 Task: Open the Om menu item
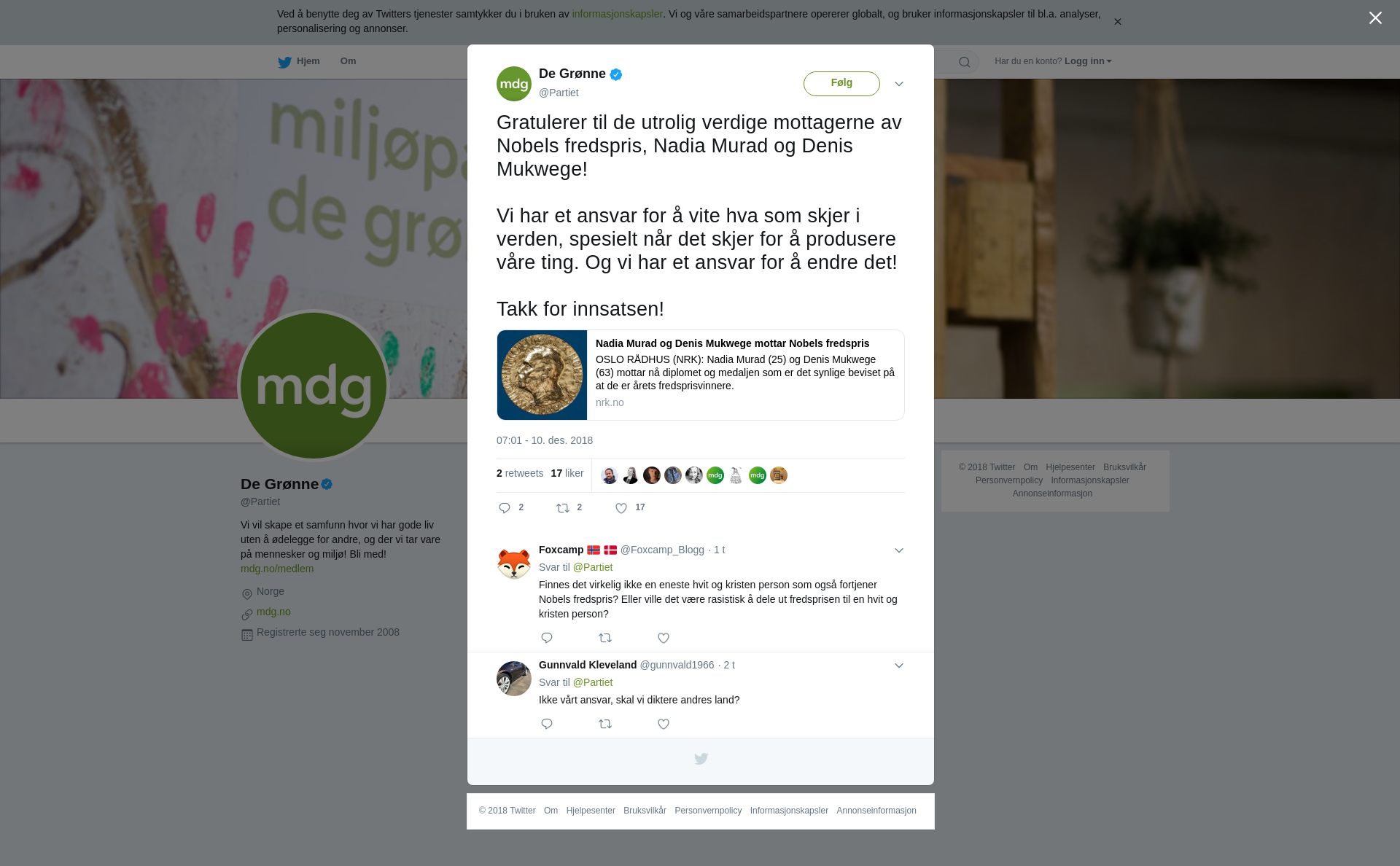point(348,61)
